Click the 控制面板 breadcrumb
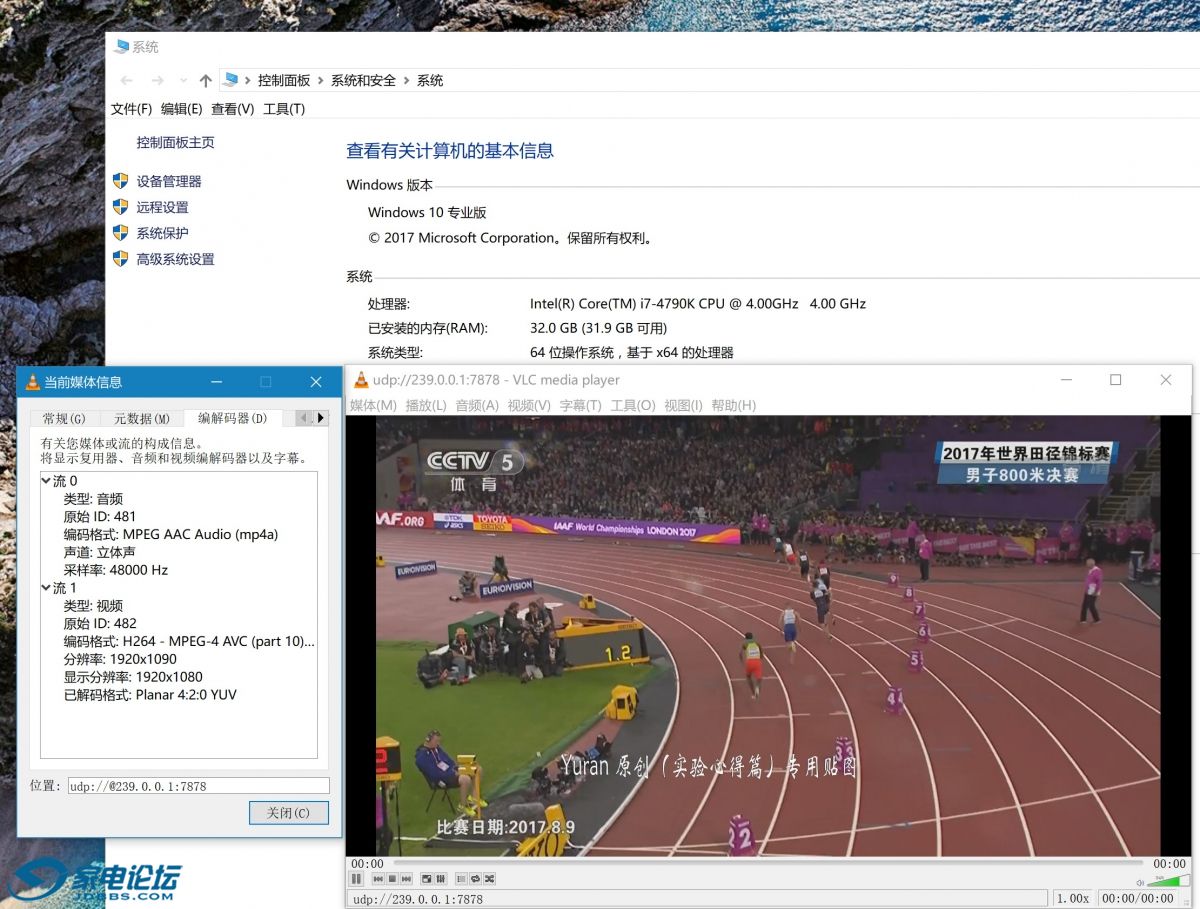The image size is (1200, 909). click(x=284, y=81)
